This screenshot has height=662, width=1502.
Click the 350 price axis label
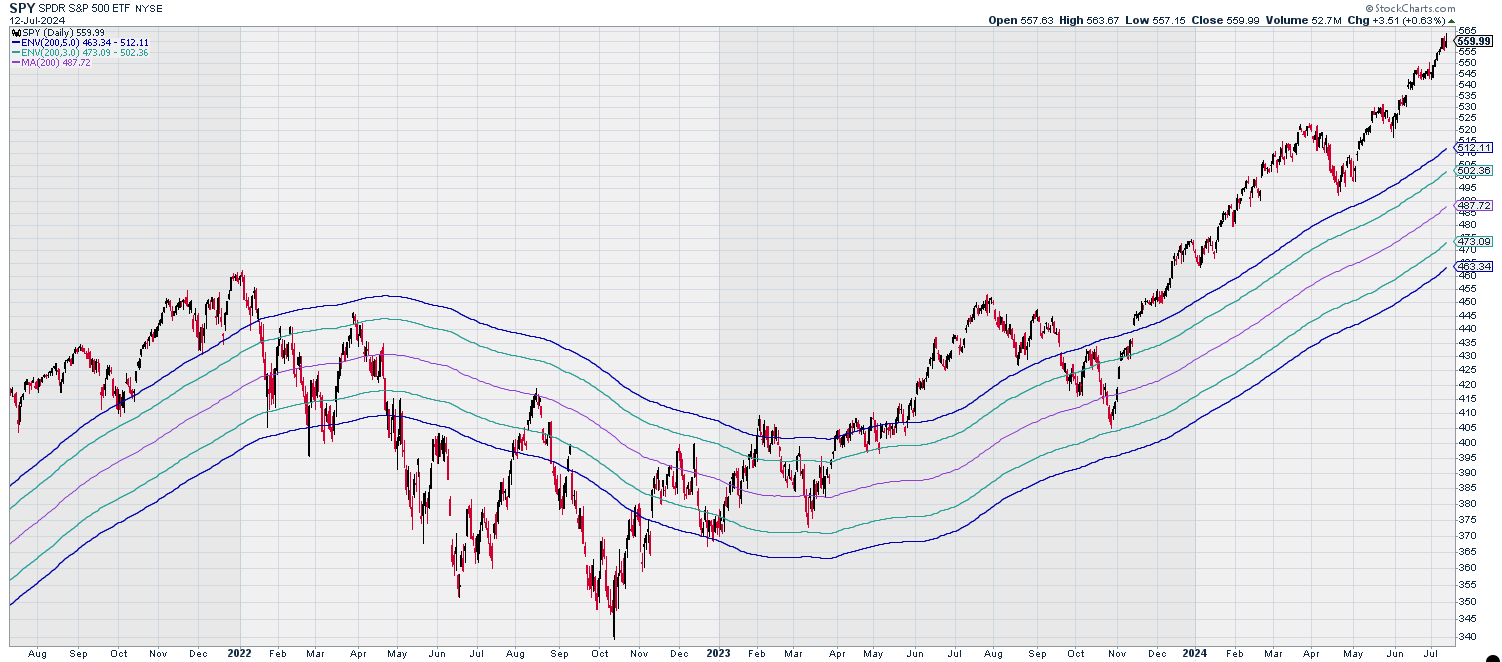click(x=1467, y=601)
